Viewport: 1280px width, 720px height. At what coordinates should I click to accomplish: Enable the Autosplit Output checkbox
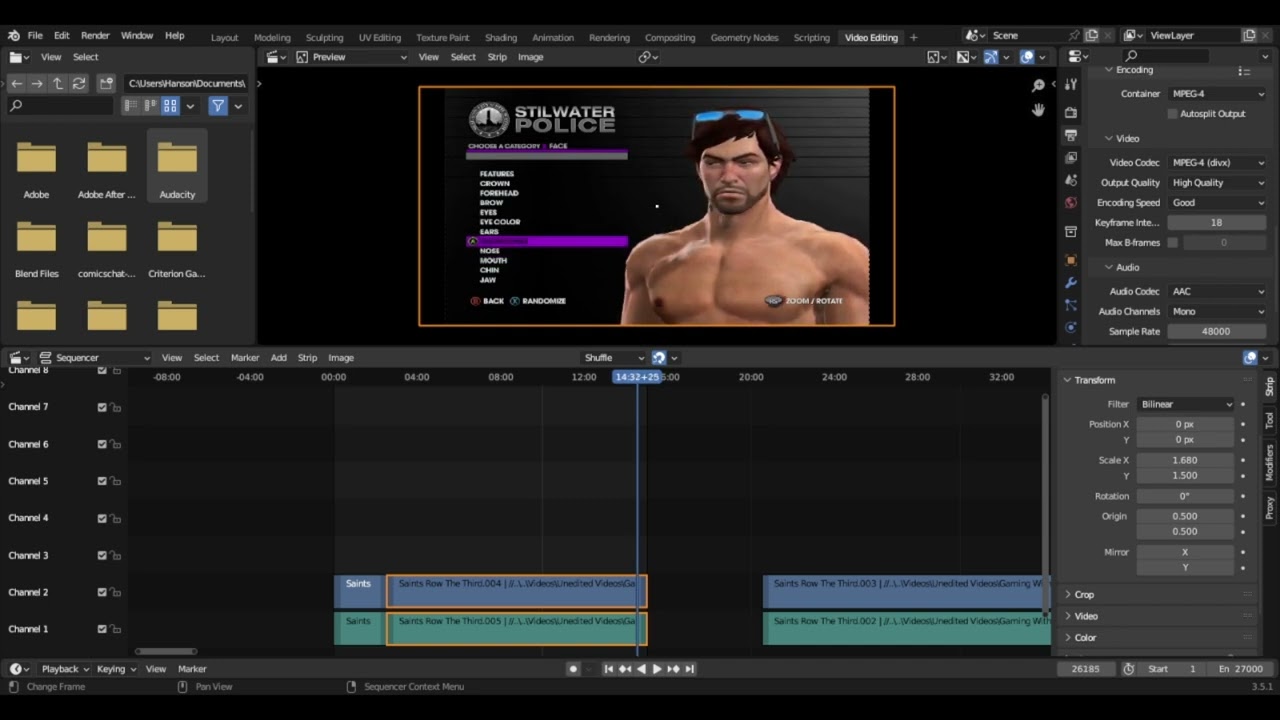click(x=1173, y=114)
